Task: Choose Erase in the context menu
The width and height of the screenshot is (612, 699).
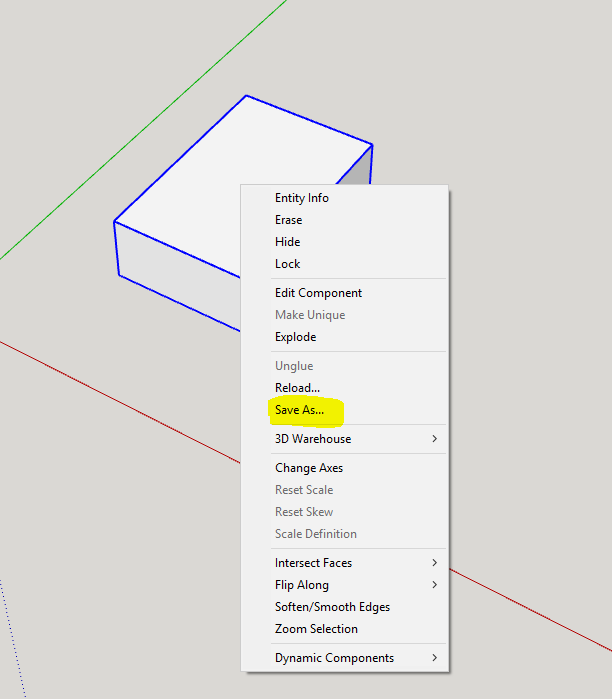Action: pos(345,220)
